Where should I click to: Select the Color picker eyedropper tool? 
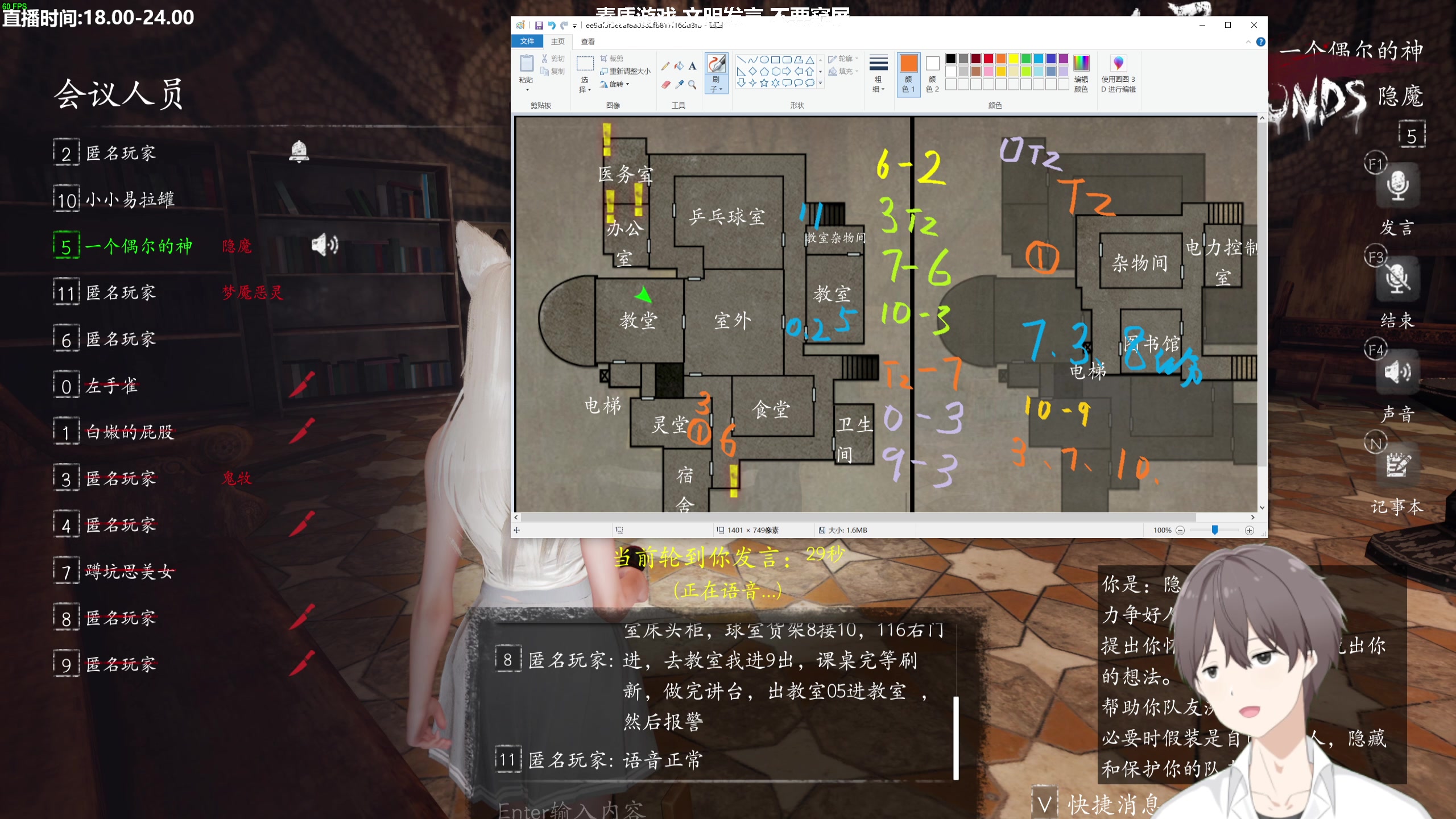tap(679, 85)
